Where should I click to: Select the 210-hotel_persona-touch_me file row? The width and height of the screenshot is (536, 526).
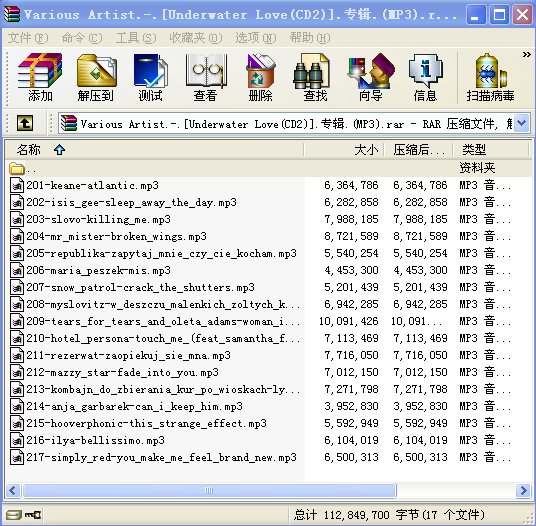pos(267,338)
